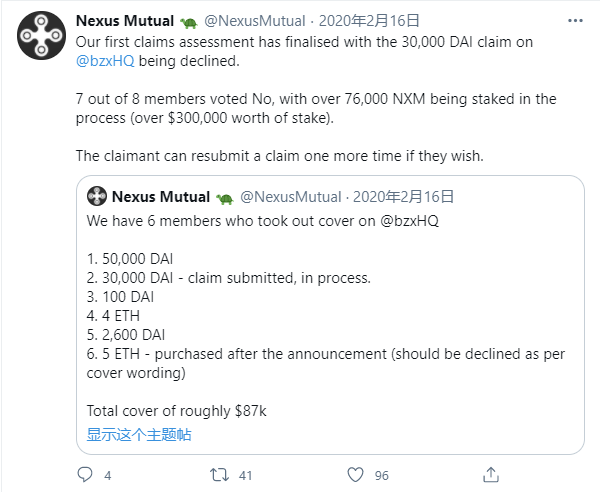Click the retweet count 41
This screenshot has height=492, width=600.
243,475
